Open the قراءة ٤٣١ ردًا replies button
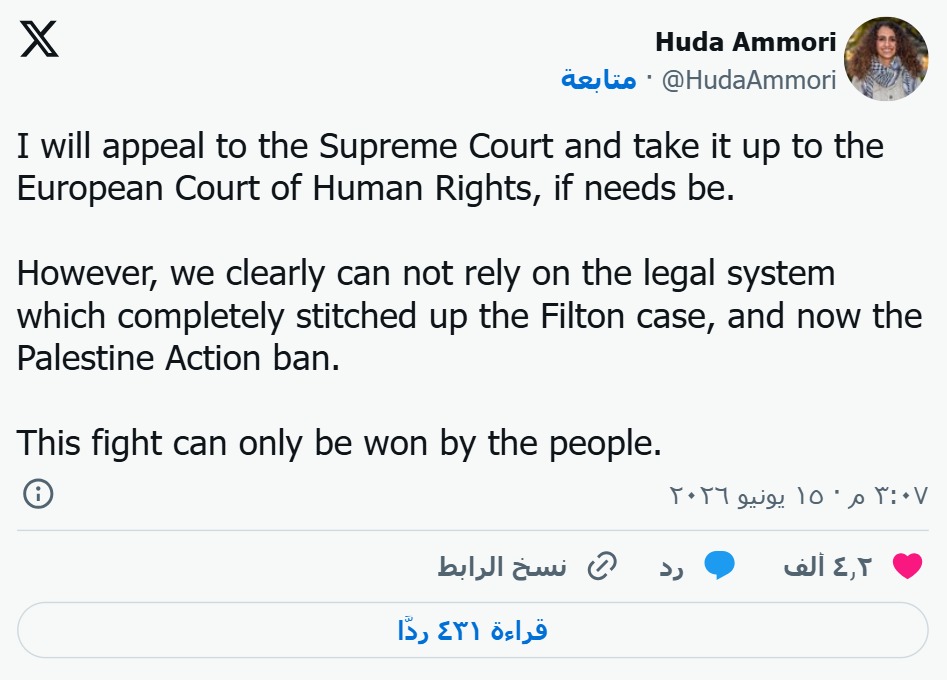This screenshot has width=947, height=680. 473,630
